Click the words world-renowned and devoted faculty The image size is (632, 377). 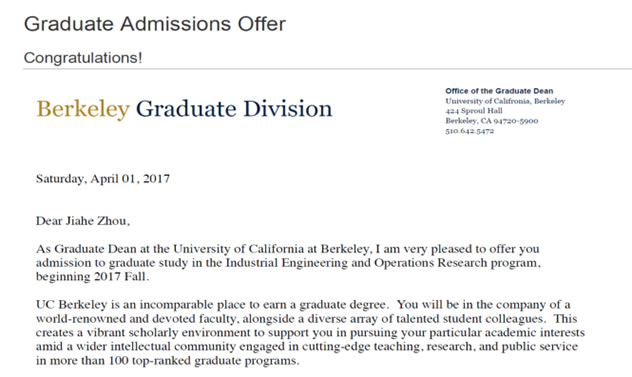(137, 319)
